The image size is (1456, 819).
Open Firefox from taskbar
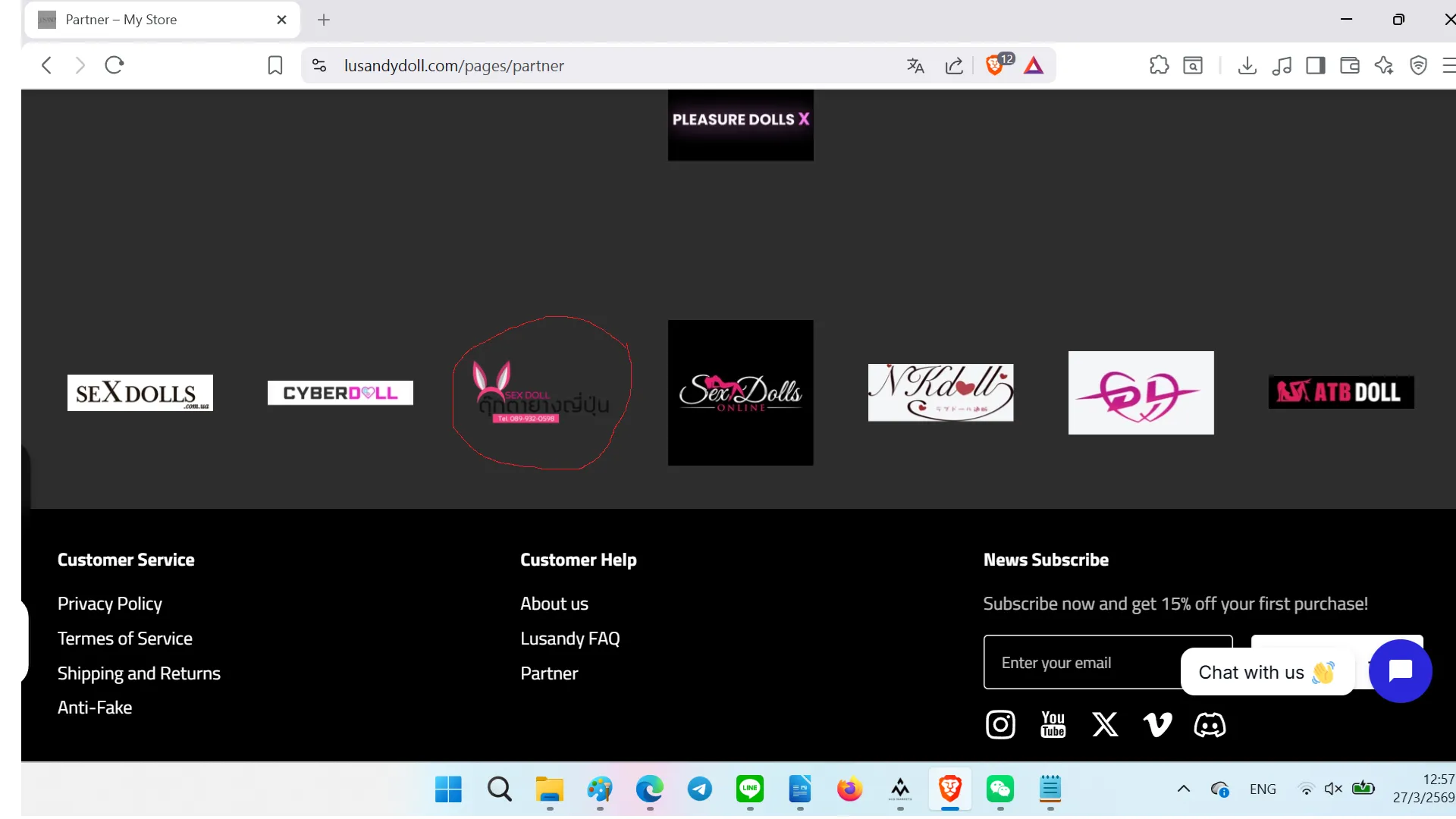[x=850, y=789]
